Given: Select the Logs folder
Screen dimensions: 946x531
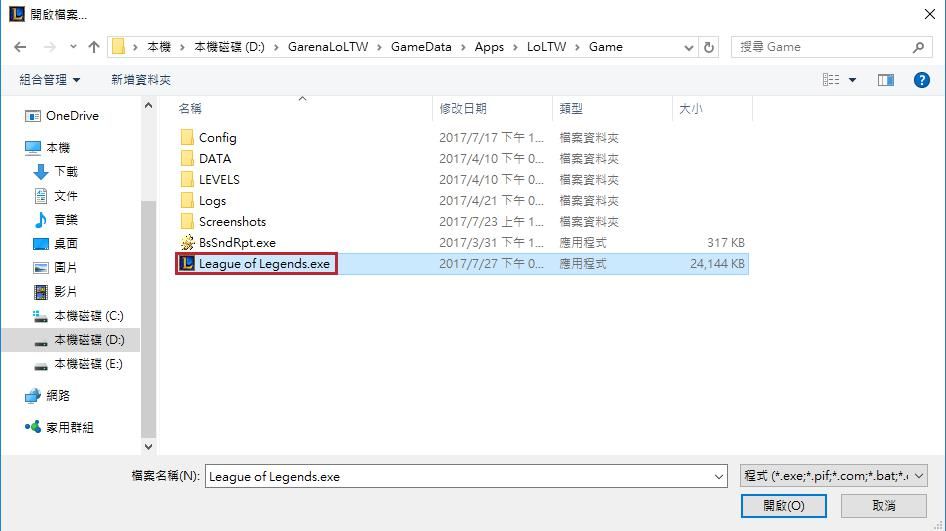Looking at the screenshot, I should pos(212,201).
